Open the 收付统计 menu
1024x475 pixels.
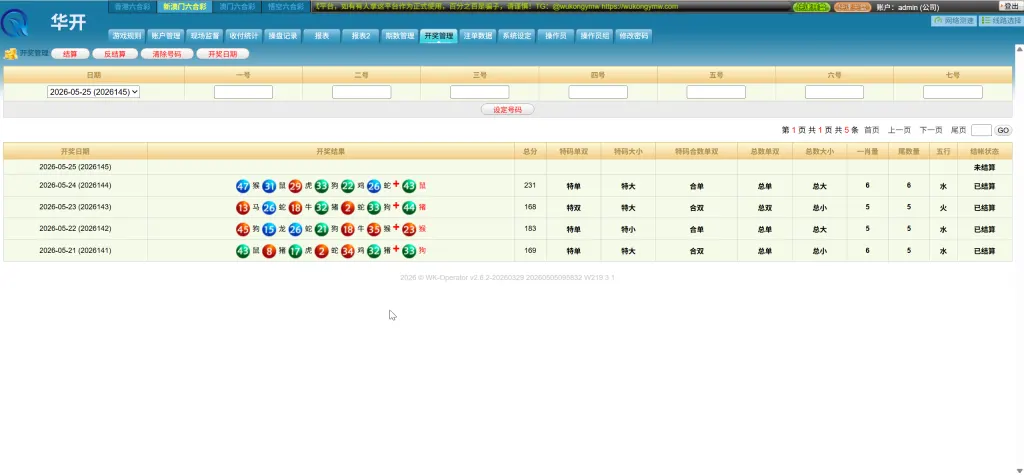click(244, 36)
